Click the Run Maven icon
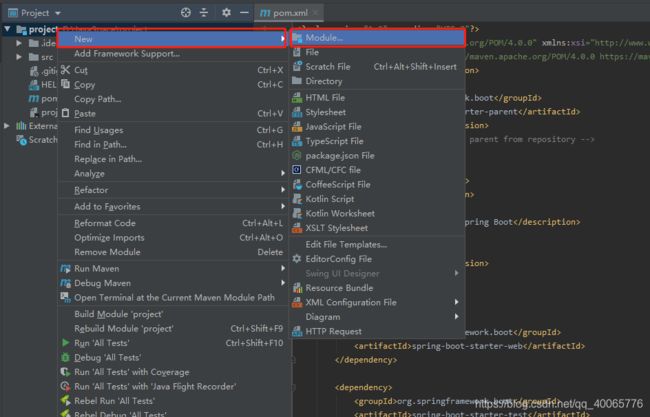The image size is (650, 417). pyautogui.click(x=65, y=268)
